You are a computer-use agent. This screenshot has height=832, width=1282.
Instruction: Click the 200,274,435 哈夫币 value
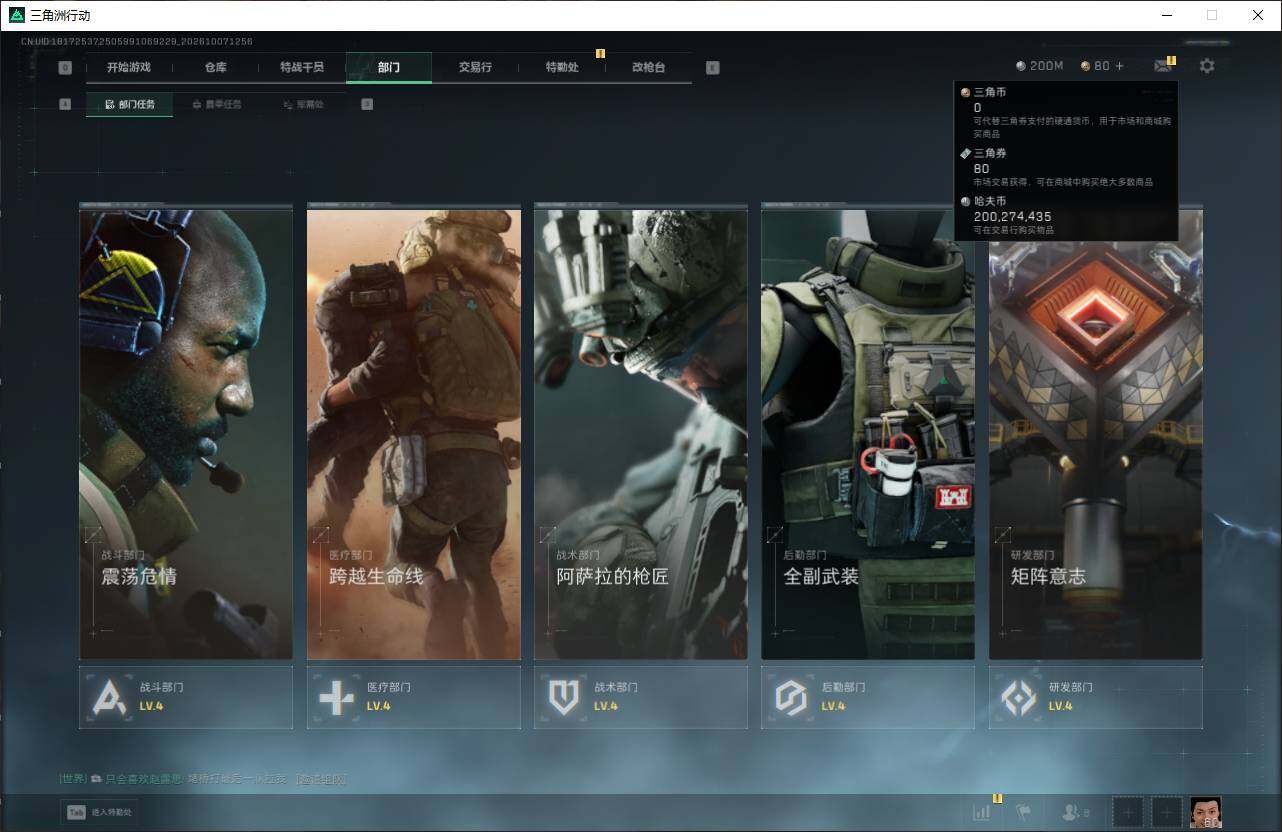(x=1012, y=216)
